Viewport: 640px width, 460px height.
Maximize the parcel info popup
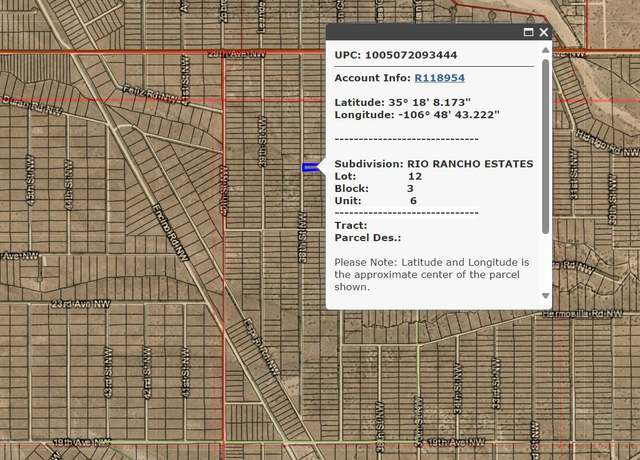528,32
